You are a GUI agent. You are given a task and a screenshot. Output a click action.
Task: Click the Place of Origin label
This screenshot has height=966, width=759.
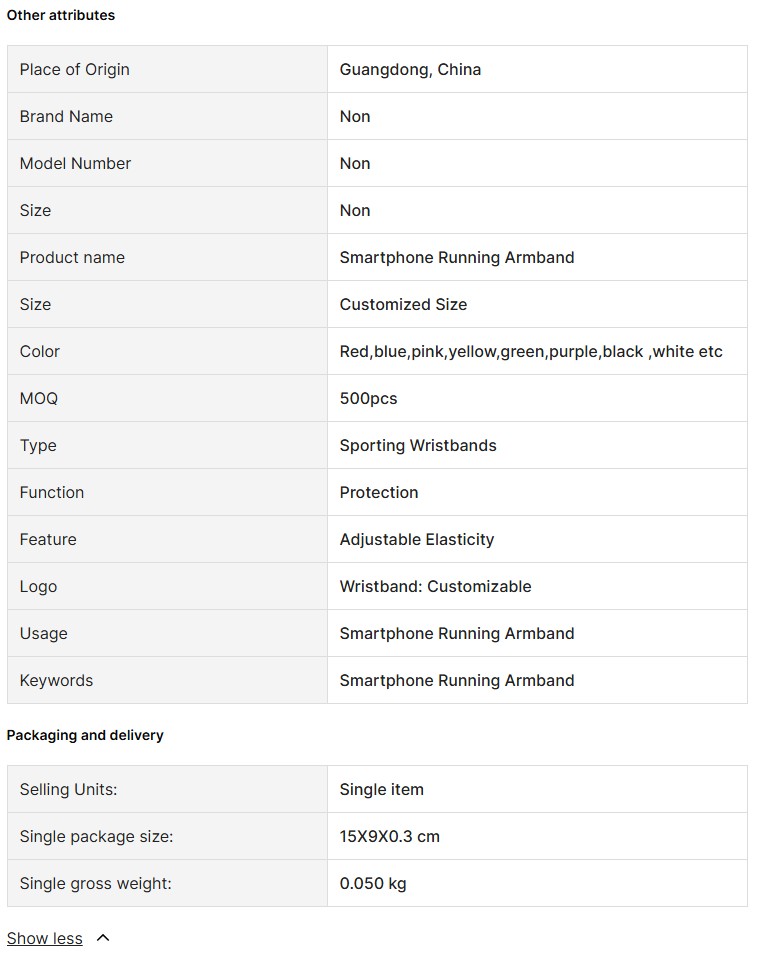[x=75, y=70]
